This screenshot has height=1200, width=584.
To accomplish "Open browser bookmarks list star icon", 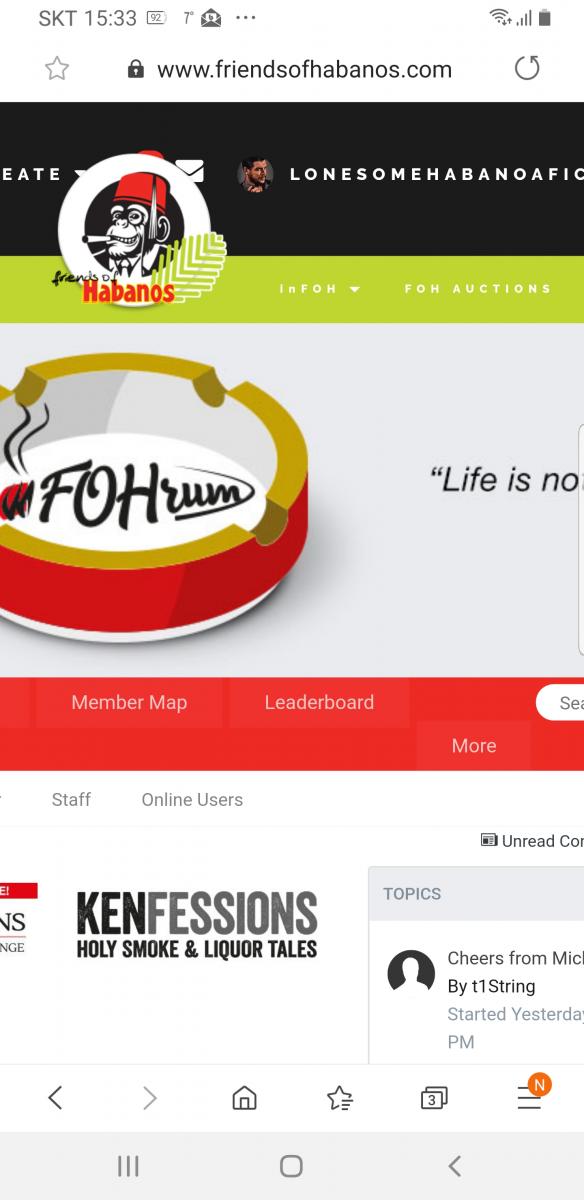I will pyautogui.click(x=340, y=1098).
